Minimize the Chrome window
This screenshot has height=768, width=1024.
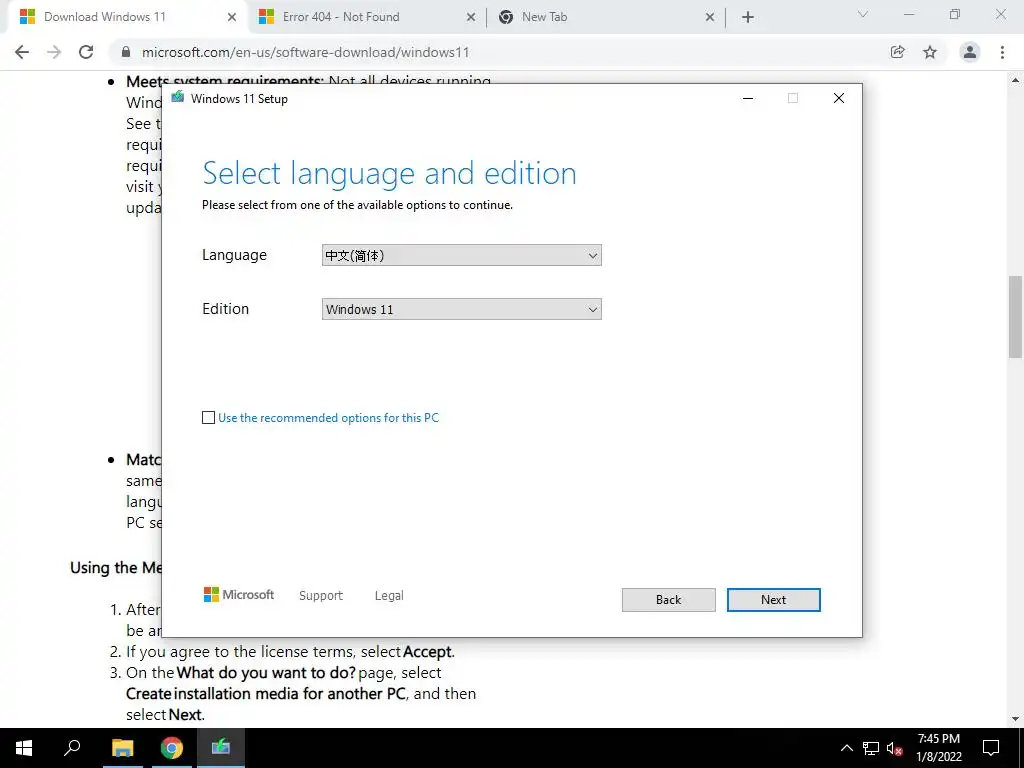tap(909, 14)
